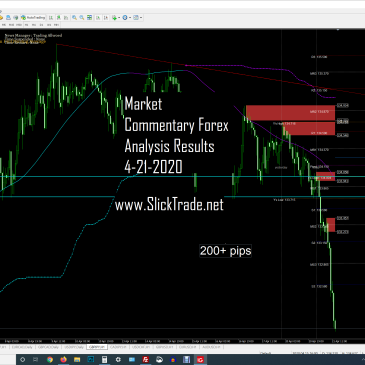Toggle chart auto scroll

pos(98,18)
